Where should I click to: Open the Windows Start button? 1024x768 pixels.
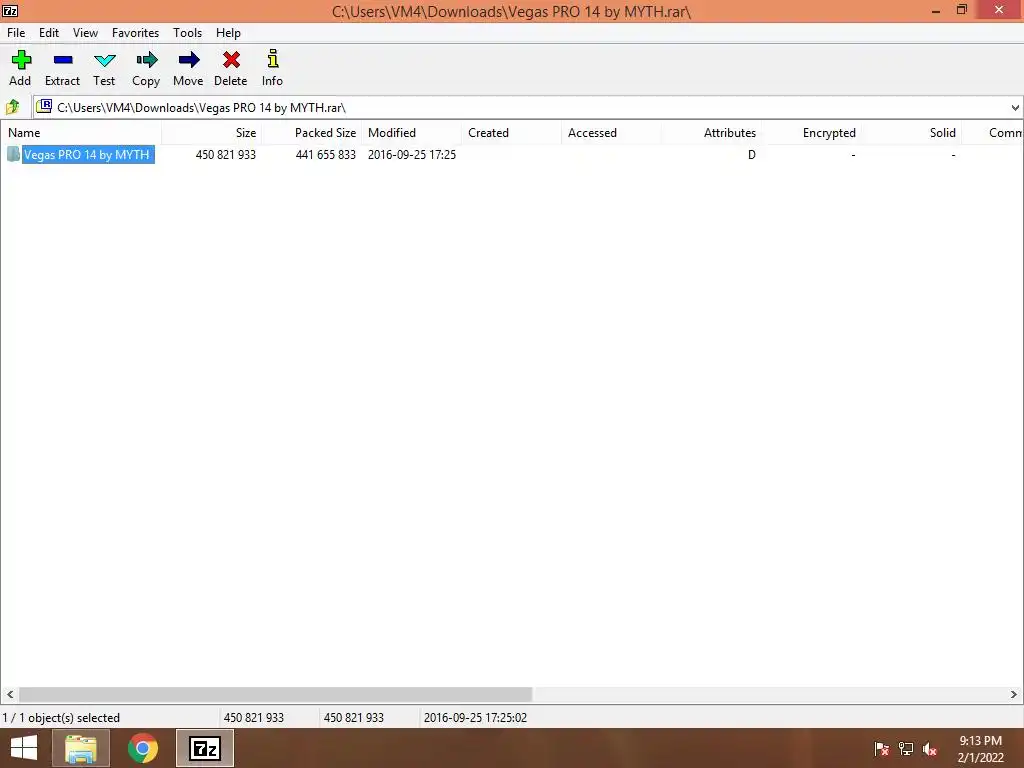[x=24, y=748]
